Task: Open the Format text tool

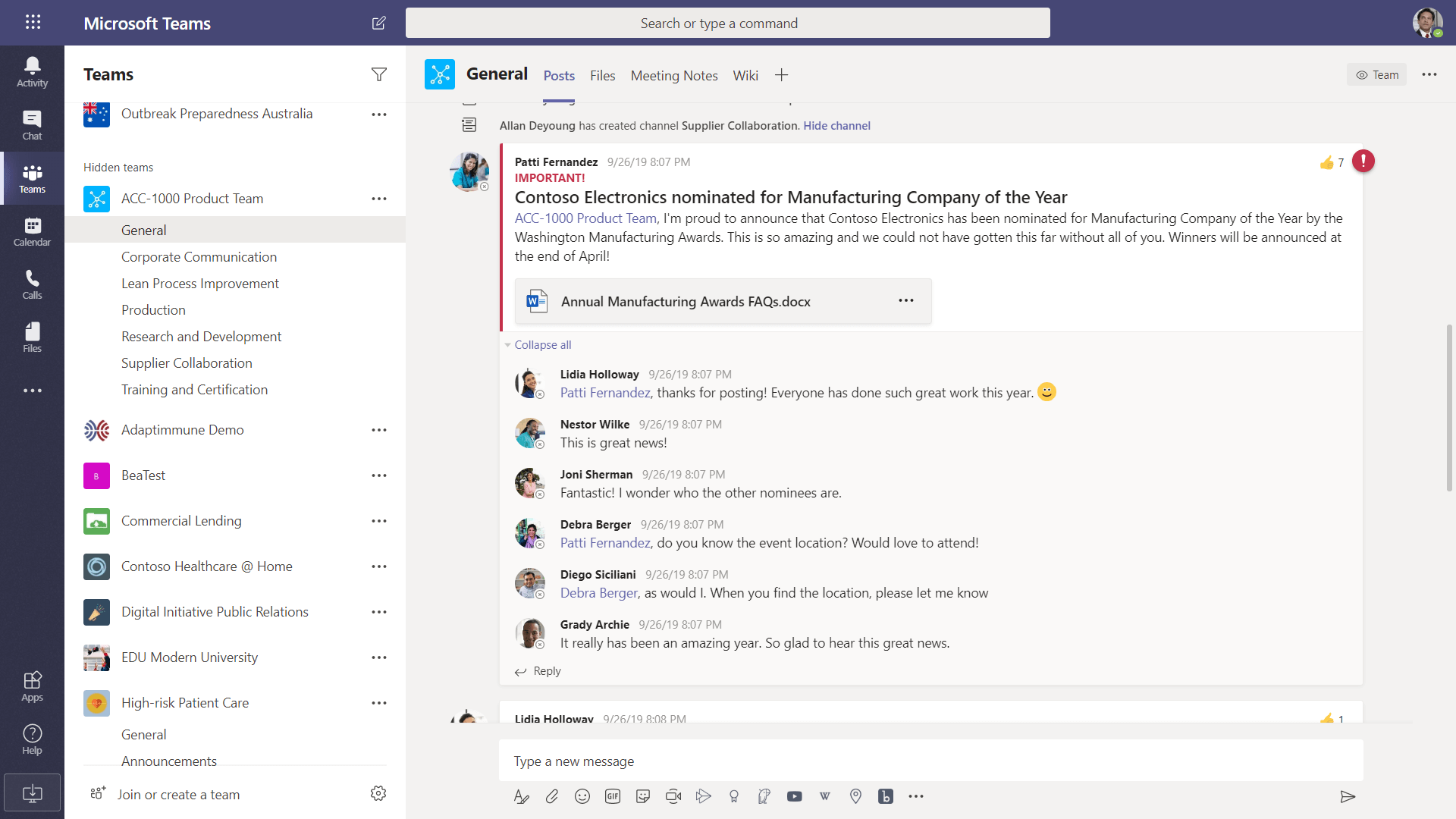Action: click(x=521, y=796)
